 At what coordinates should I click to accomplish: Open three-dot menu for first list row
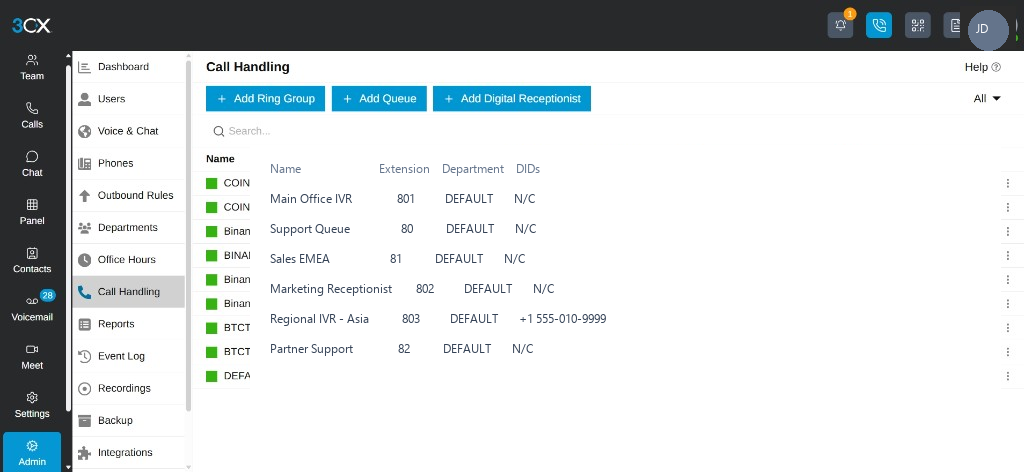(x=1008, y=183)
